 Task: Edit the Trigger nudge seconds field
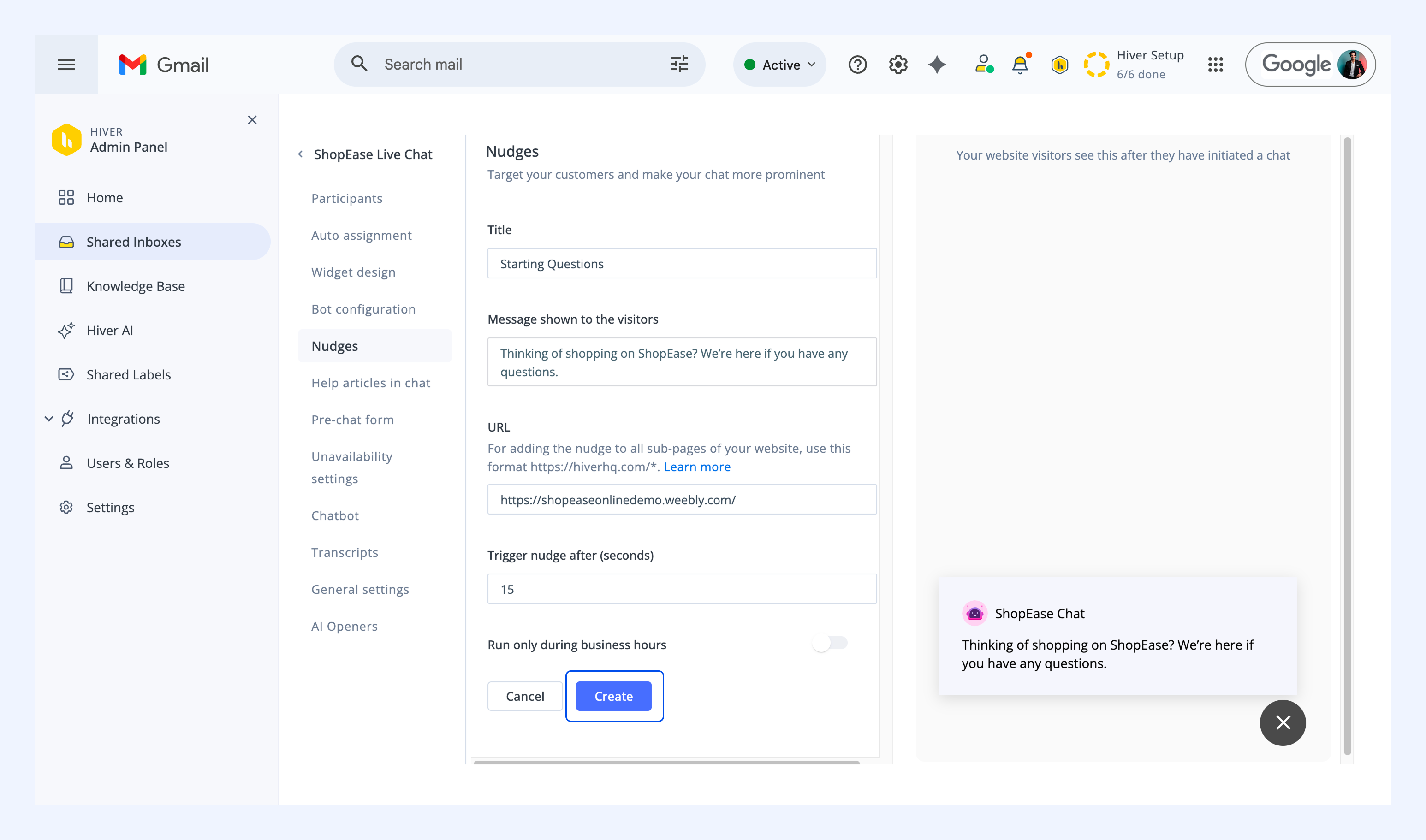[x=682, y=589]
